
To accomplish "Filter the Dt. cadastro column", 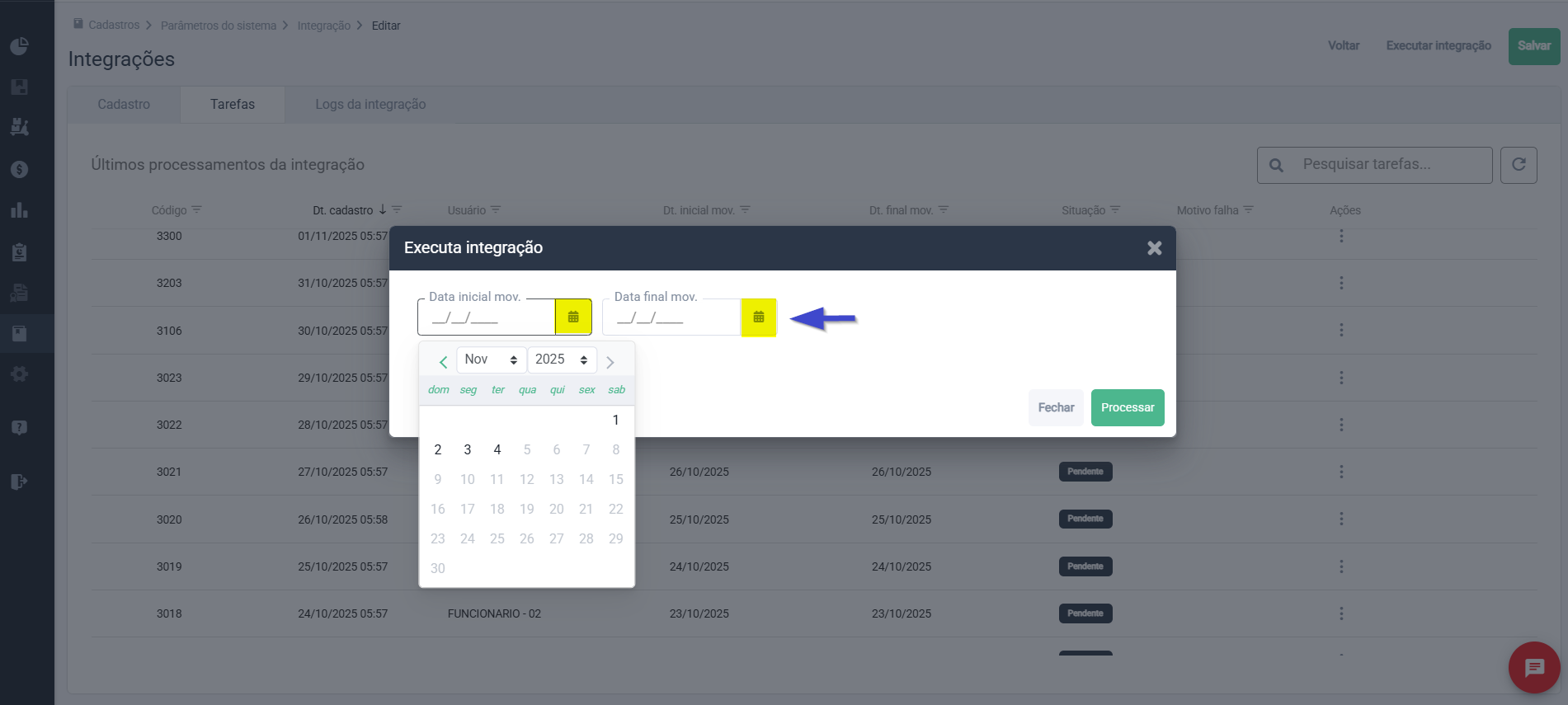I will point(397,209).
